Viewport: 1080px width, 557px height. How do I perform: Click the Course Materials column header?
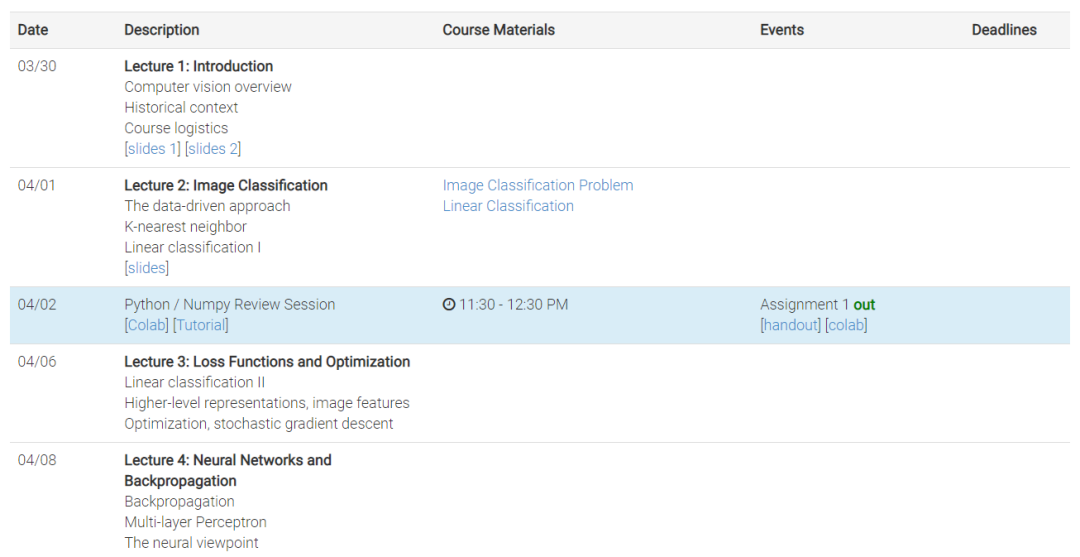click(498, 30)
